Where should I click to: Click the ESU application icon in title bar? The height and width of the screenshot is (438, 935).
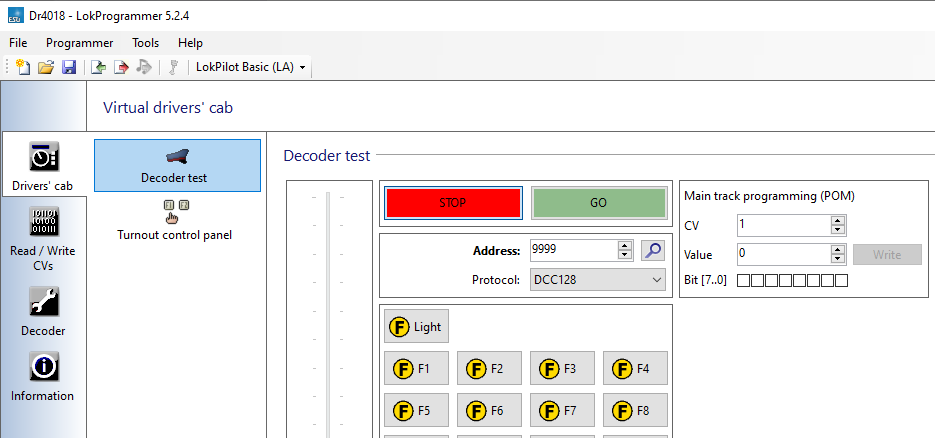(x=16, y=15)
